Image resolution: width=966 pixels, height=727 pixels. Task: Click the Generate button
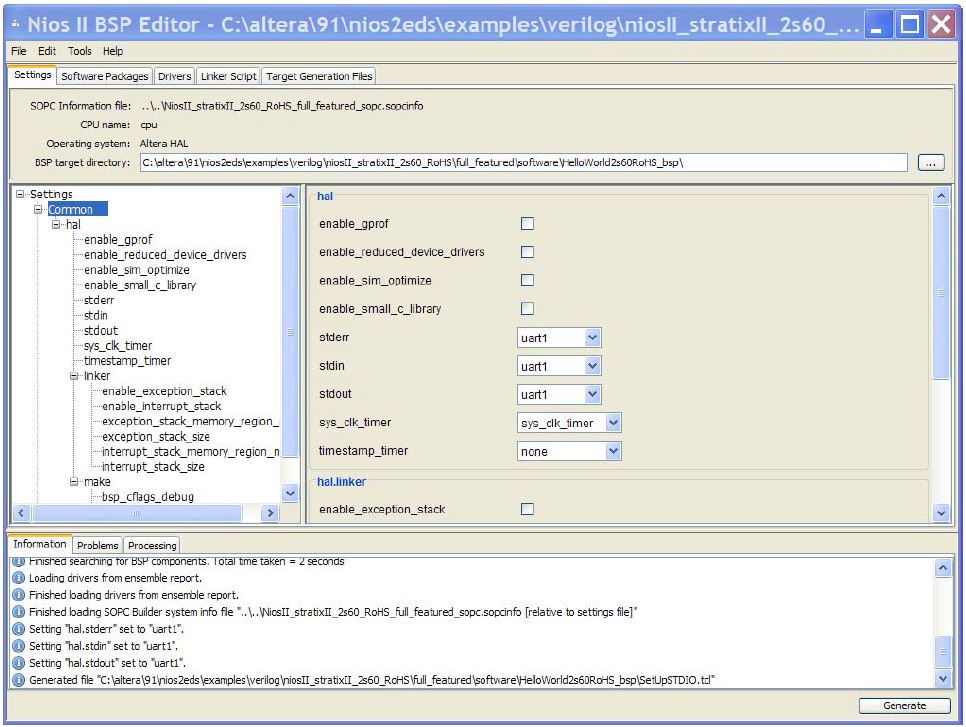tap(904, 706)
